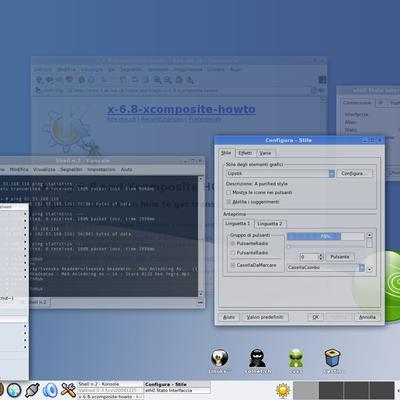
Task: Open the x-6.8-xcomposite-howto heading link
Action: coord(181,109)
